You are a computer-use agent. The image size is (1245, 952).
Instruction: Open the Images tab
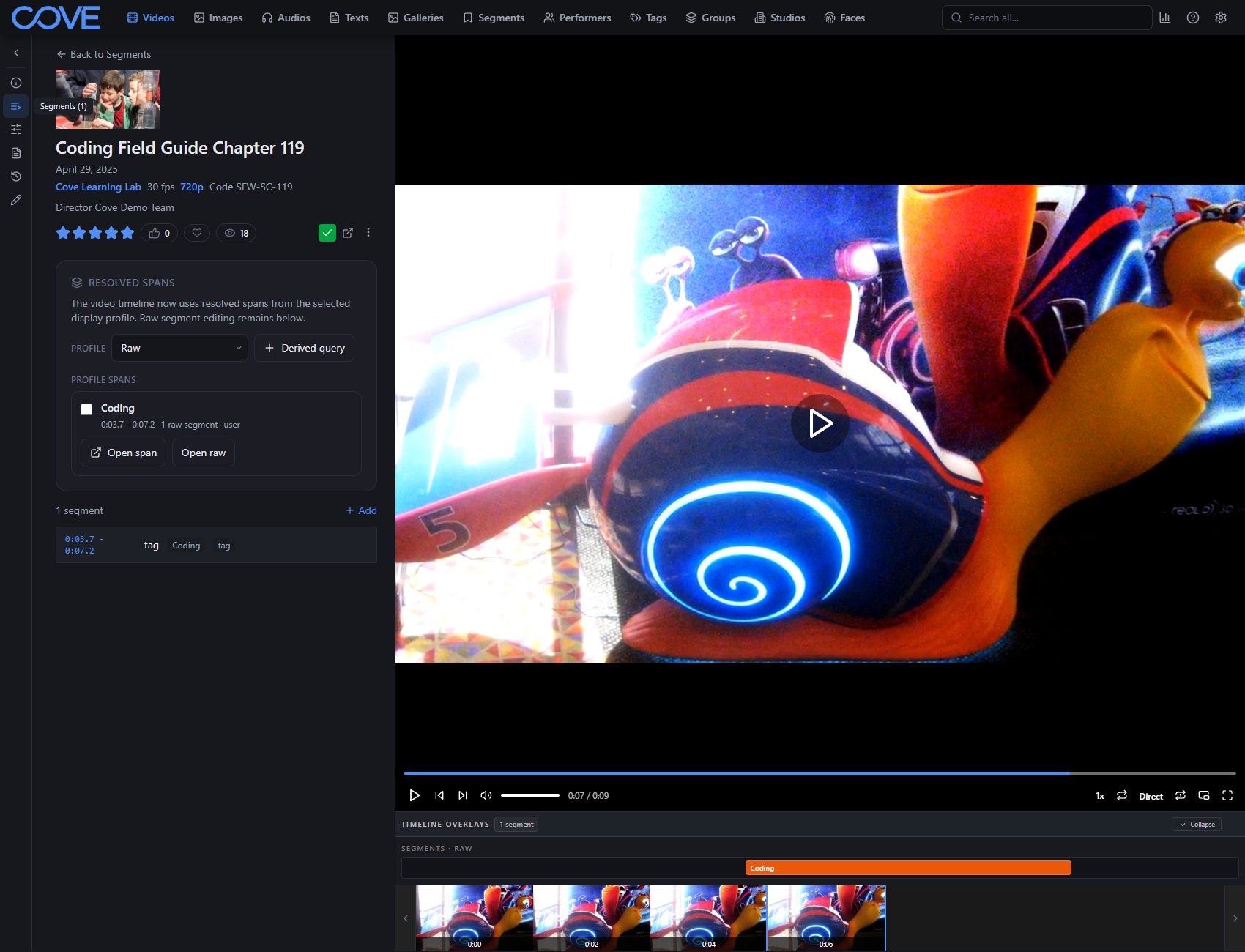click(218, 18)
